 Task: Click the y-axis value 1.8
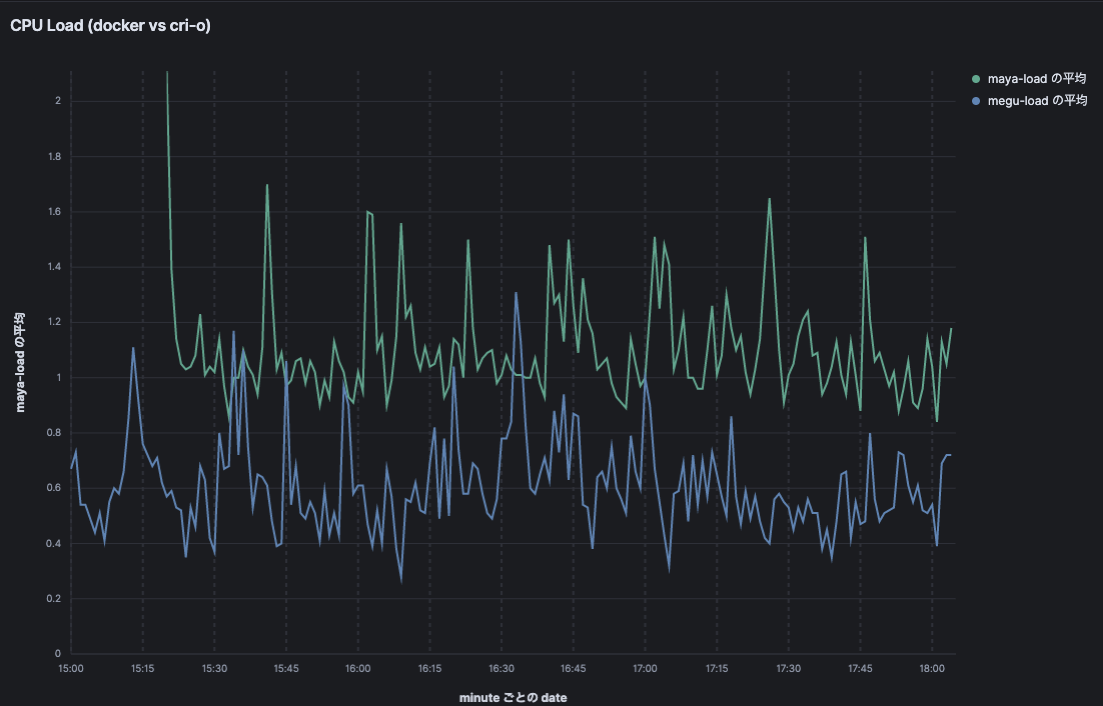[54, 156]
